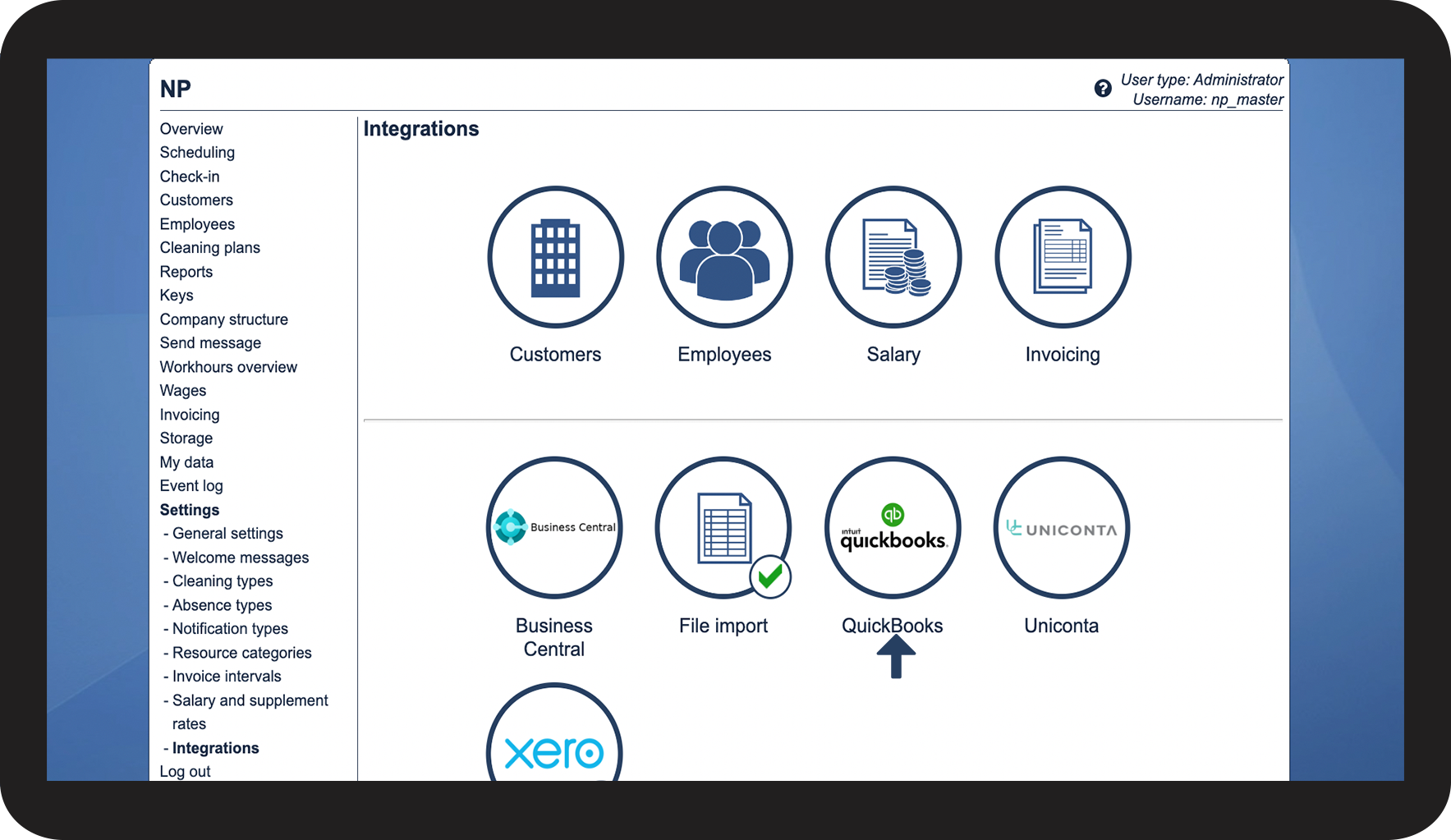Select Salary and supplement rates
The width and height of the screenshot is (1451, 840).
[x=250, y=712]
